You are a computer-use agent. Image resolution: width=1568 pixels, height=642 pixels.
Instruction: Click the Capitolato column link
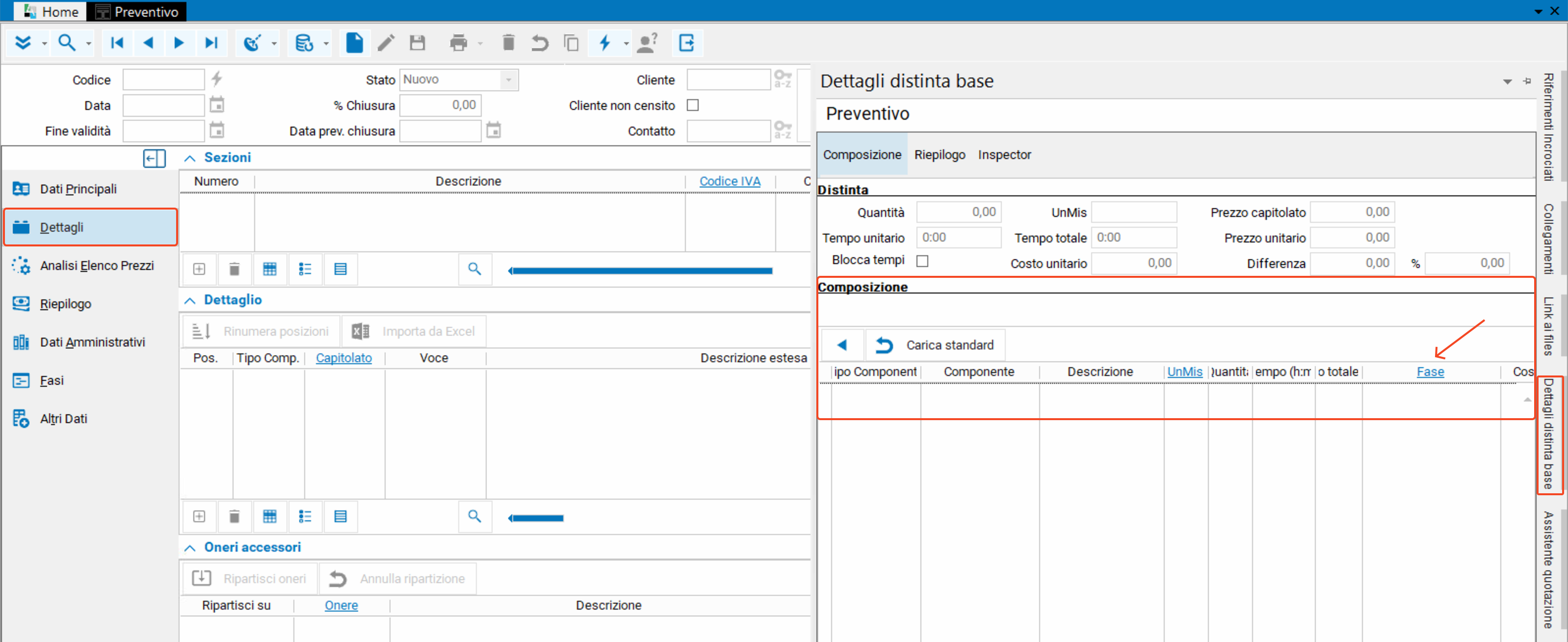pyautogui.click(x=343, y=357)
